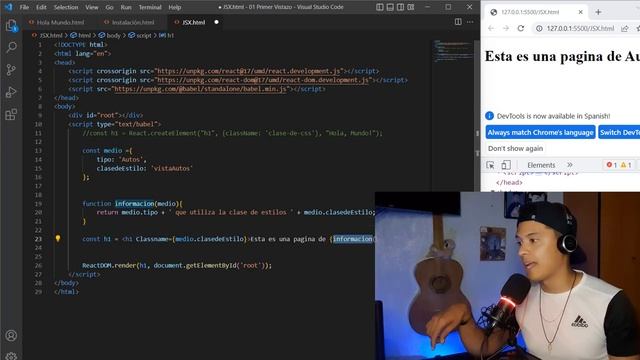Open the Help menu
The height and width of the screenshot is (360, 640).
point(174,7)
